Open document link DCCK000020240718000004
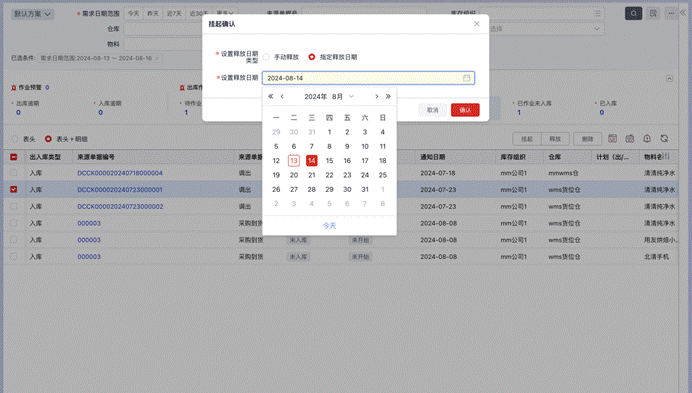The width and height of the screenshot is (692, 393). [x=120, y=173]
